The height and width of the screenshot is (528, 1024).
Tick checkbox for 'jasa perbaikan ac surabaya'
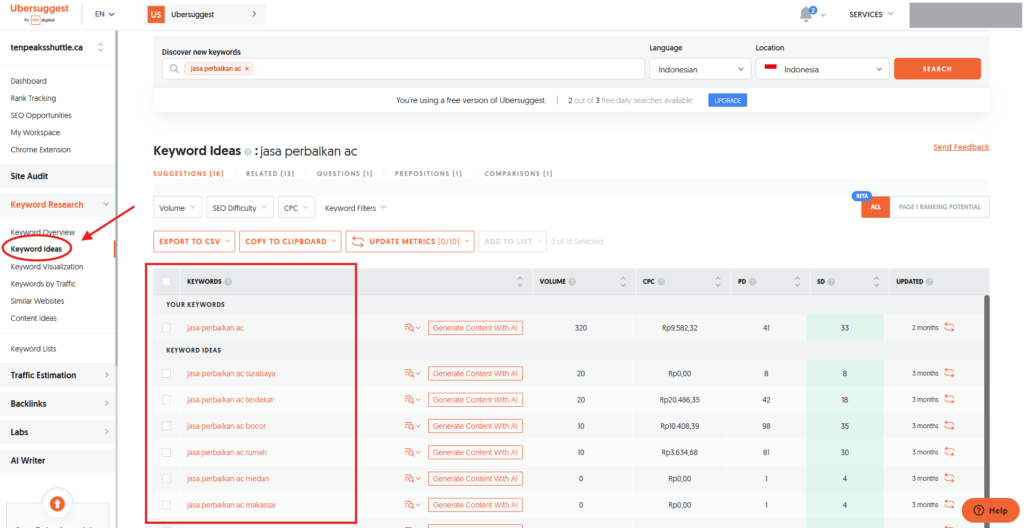pos(167,374)
